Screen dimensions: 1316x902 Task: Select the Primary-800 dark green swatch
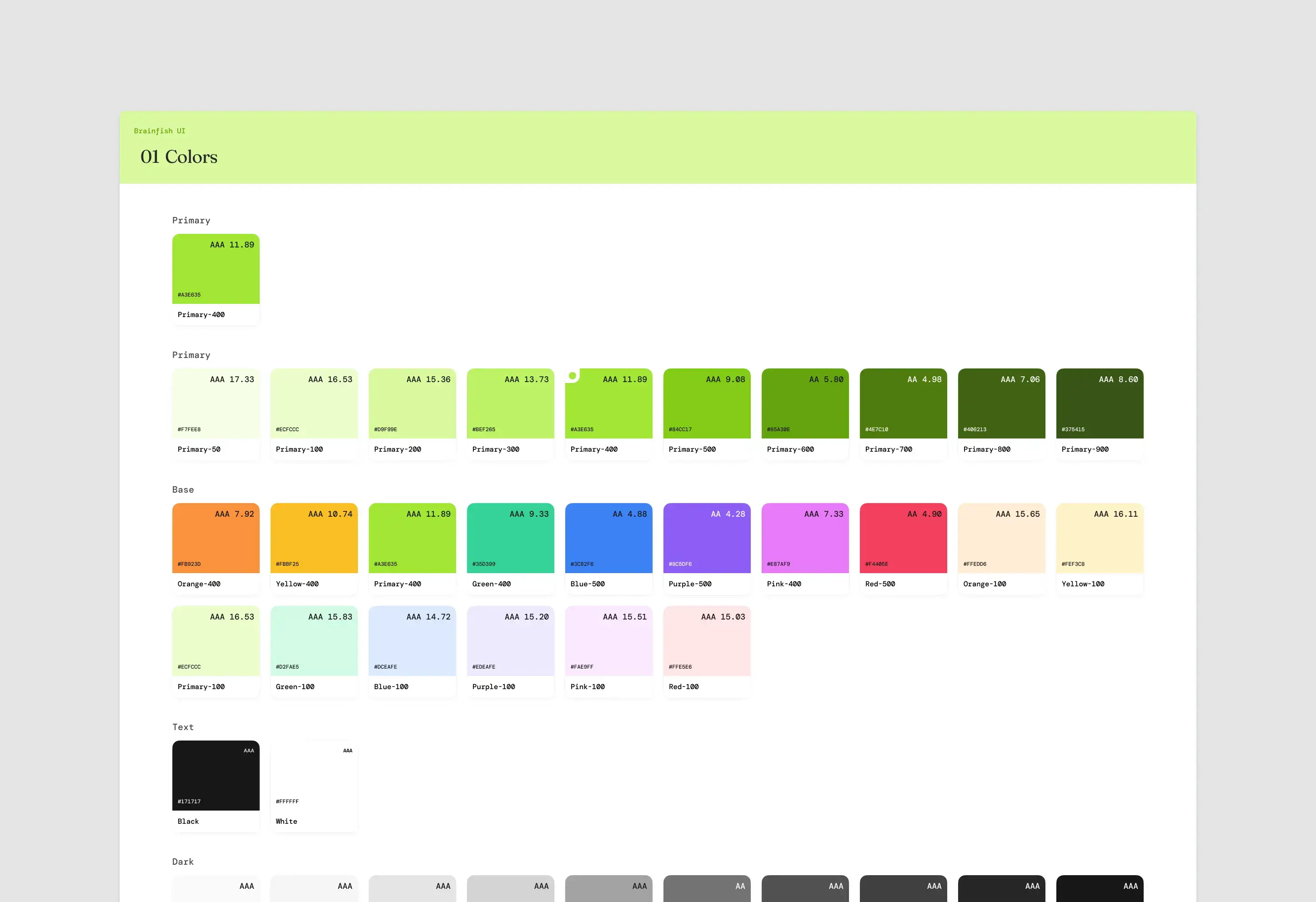coord(1002,414)
